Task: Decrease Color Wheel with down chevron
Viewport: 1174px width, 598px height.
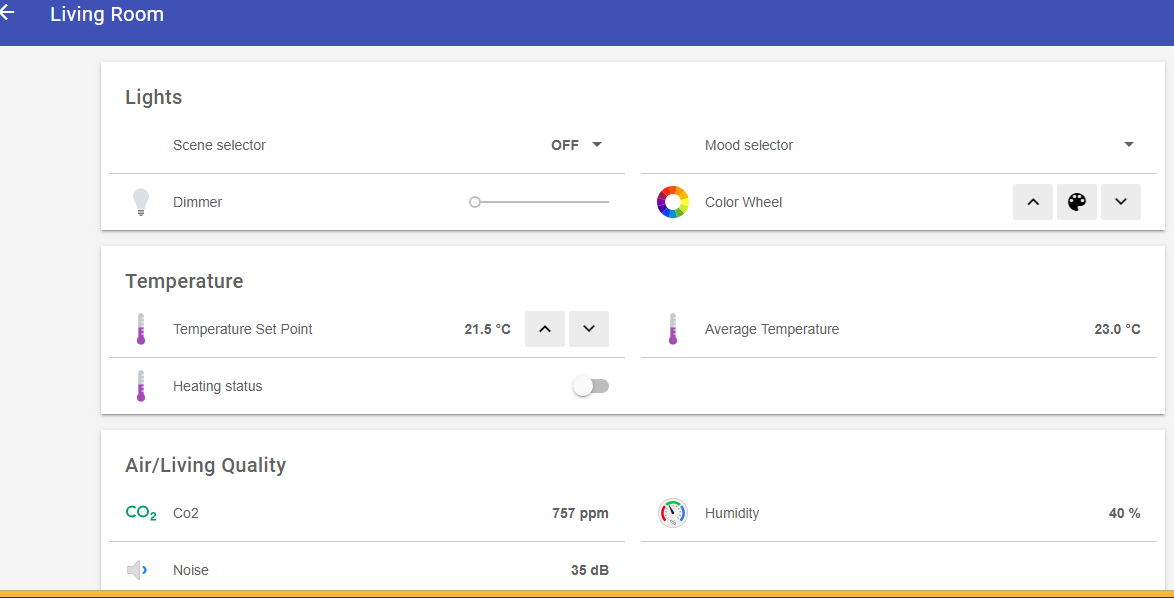Action: coord(1120,202)
